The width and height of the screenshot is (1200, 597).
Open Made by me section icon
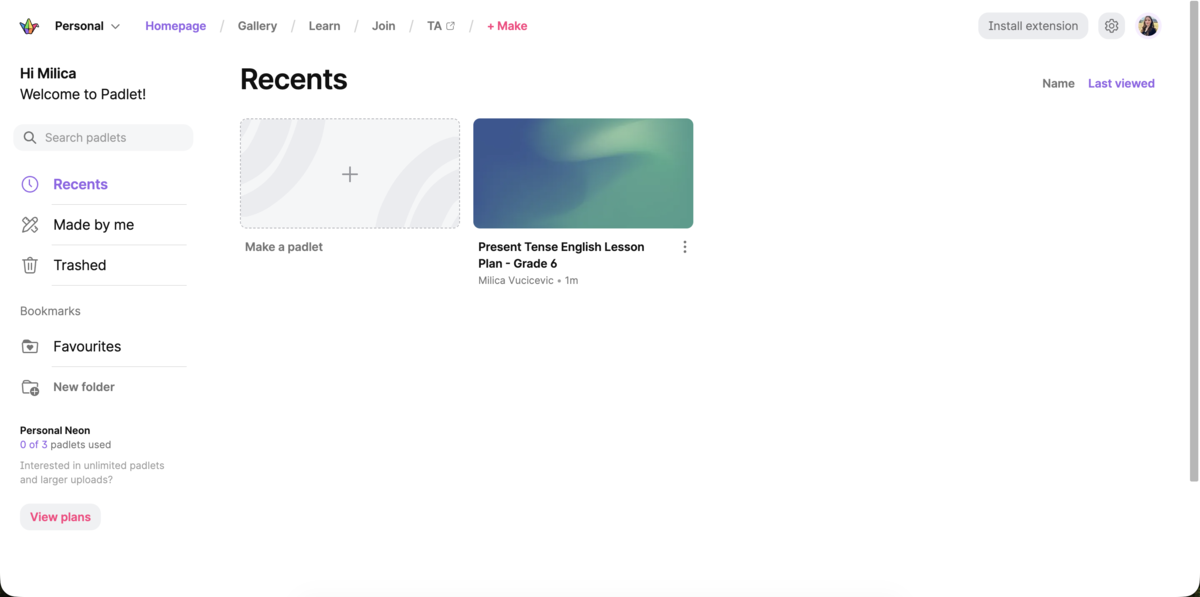tap(31, 224)
